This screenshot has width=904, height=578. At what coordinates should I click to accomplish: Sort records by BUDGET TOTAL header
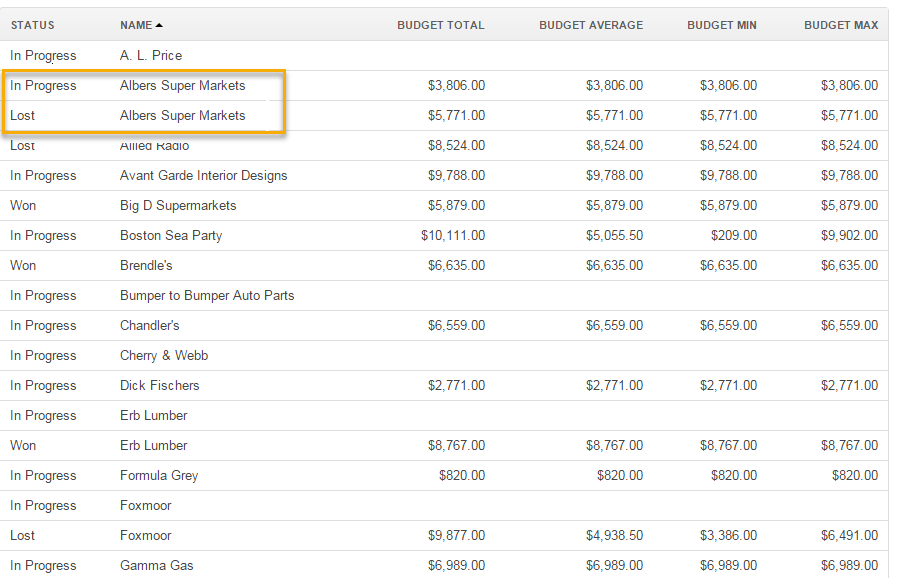[x=441, y=24]
